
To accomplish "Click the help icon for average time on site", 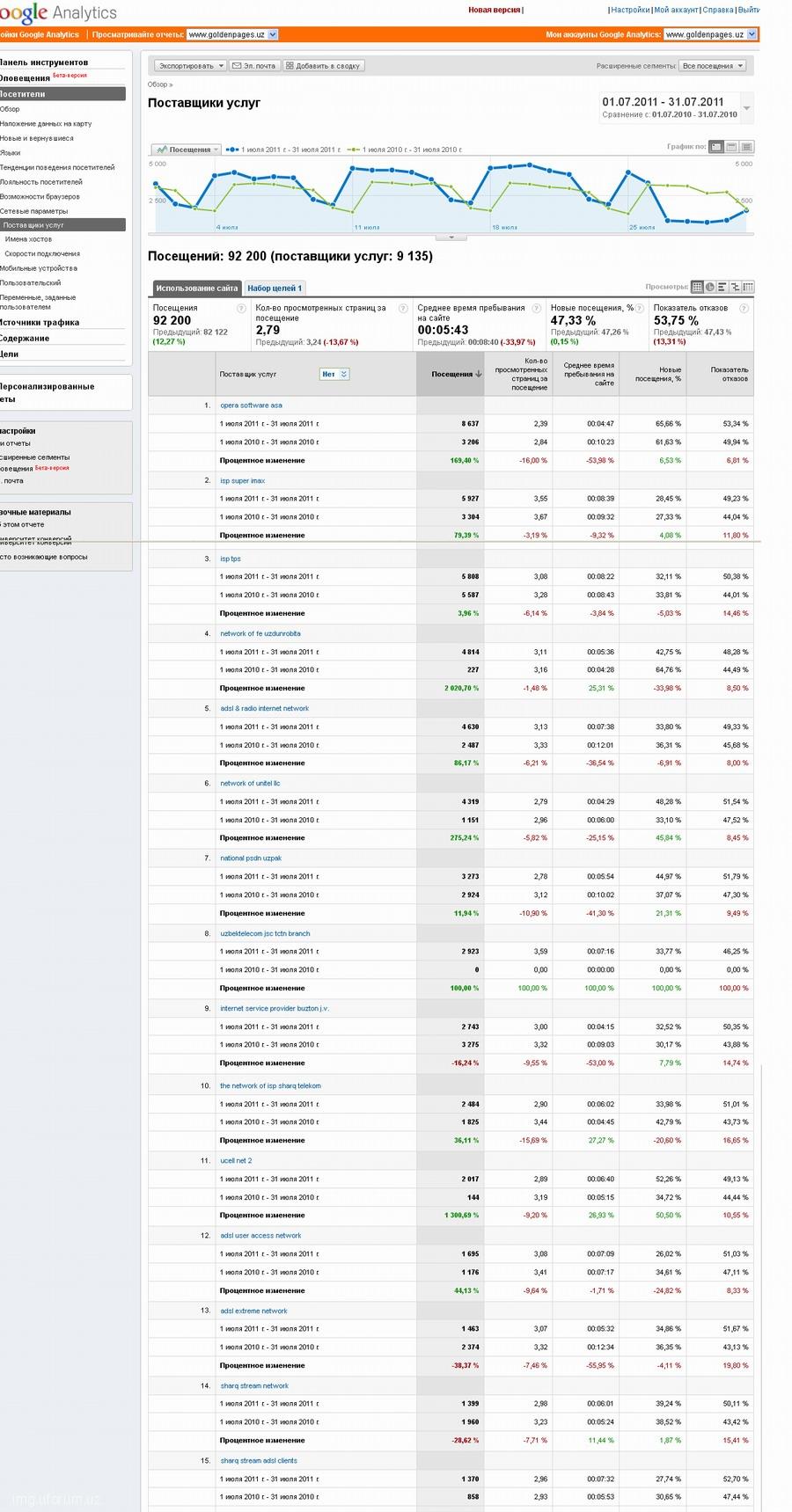I will pyautogui.click(x=537, y=309).
